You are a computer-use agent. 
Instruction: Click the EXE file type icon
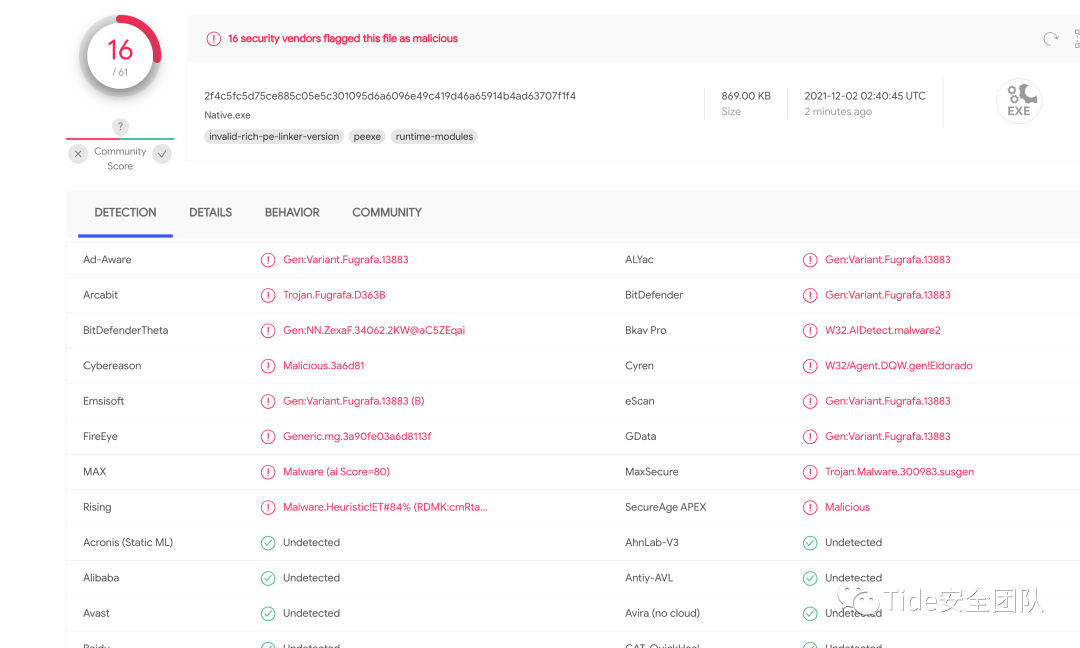pos(1019,101)
